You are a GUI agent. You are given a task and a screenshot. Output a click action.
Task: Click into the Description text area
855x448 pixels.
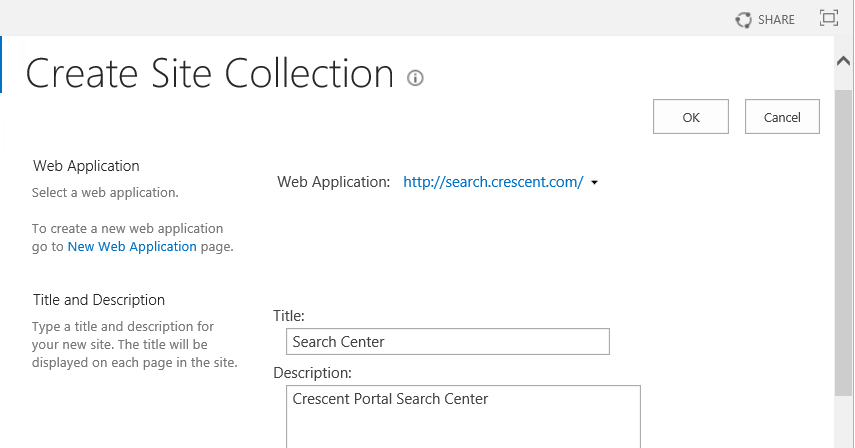pyautogui.click(x=463, y=417)
